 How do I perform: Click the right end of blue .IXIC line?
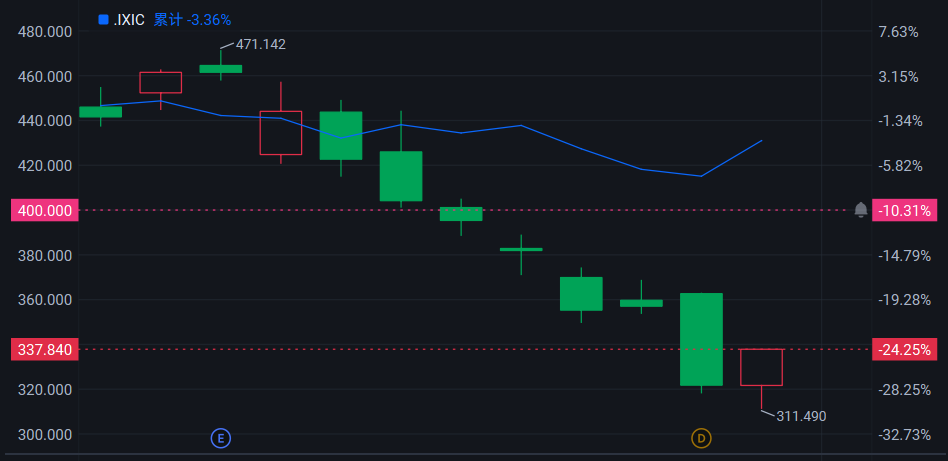[761, 141]
